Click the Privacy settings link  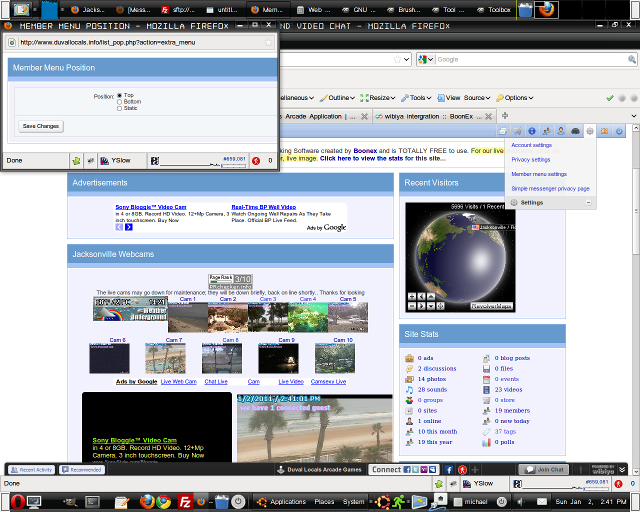pyautogui.click(x=530, y=159)
